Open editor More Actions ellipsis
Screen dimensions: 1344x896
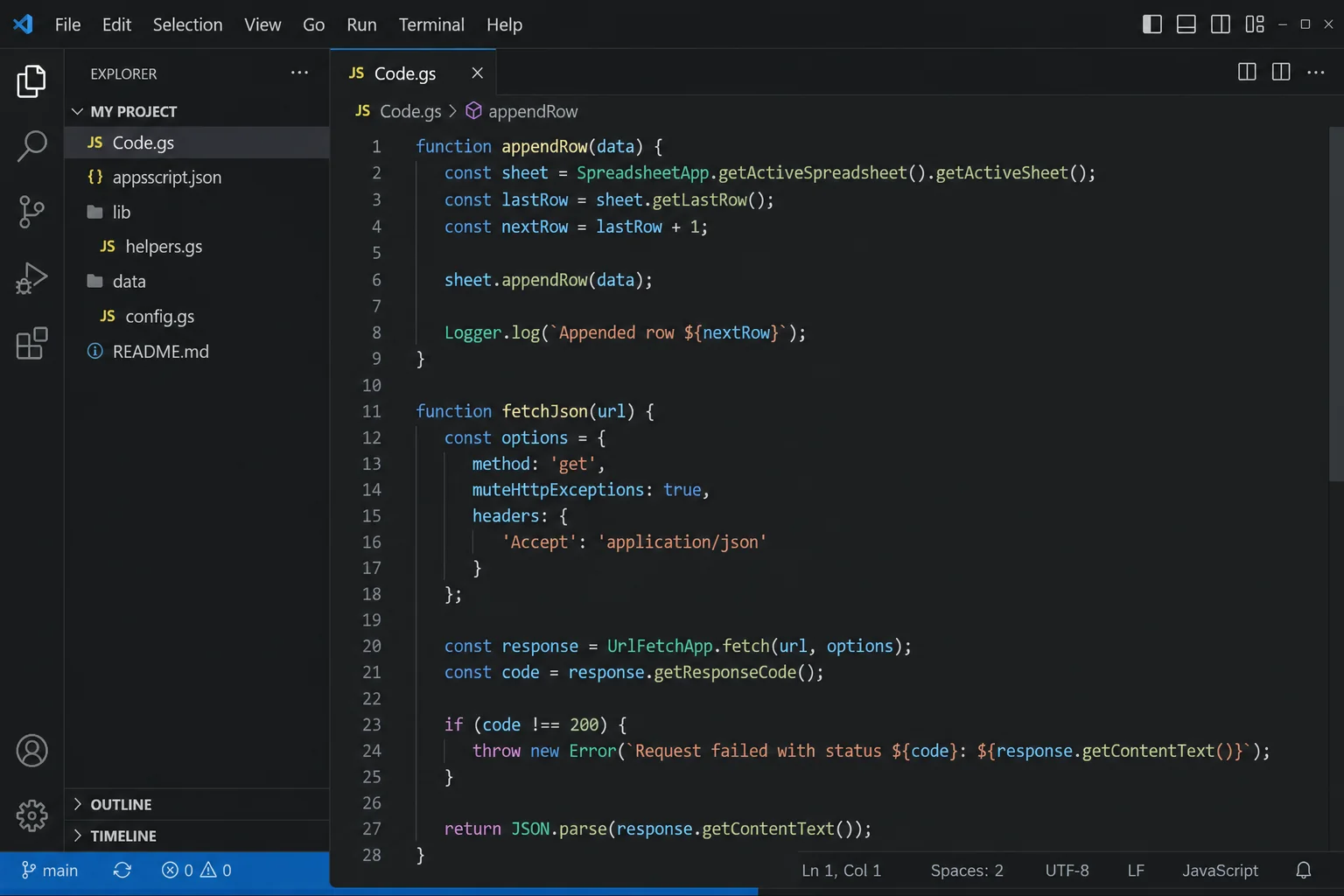coord(1316,73)
